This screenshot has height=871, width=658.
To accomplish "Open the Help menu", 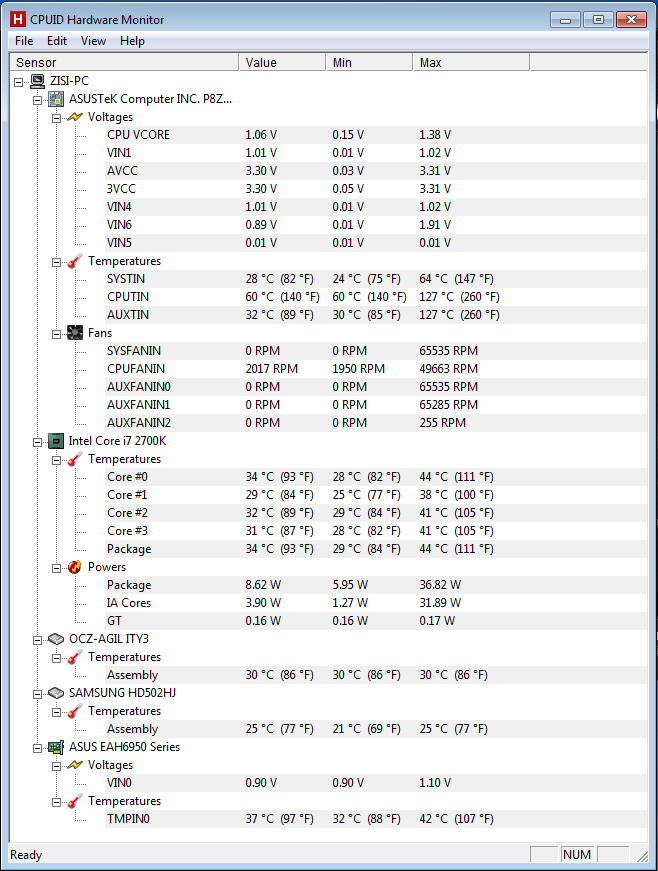I will [x=132, y=41].
